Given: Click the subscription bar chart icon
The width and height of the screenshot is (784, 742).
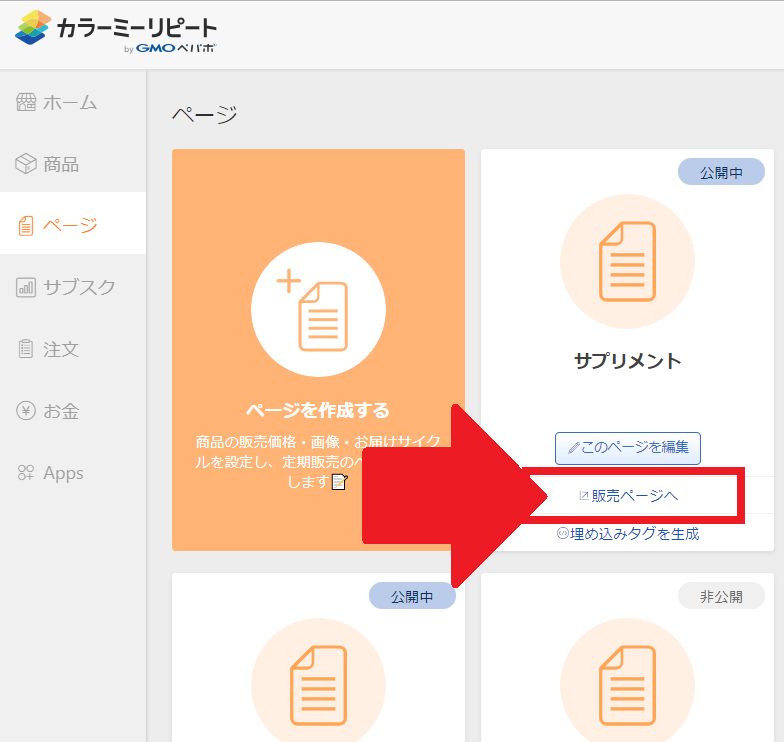Looking at the screenshot, I should point(26,288).
